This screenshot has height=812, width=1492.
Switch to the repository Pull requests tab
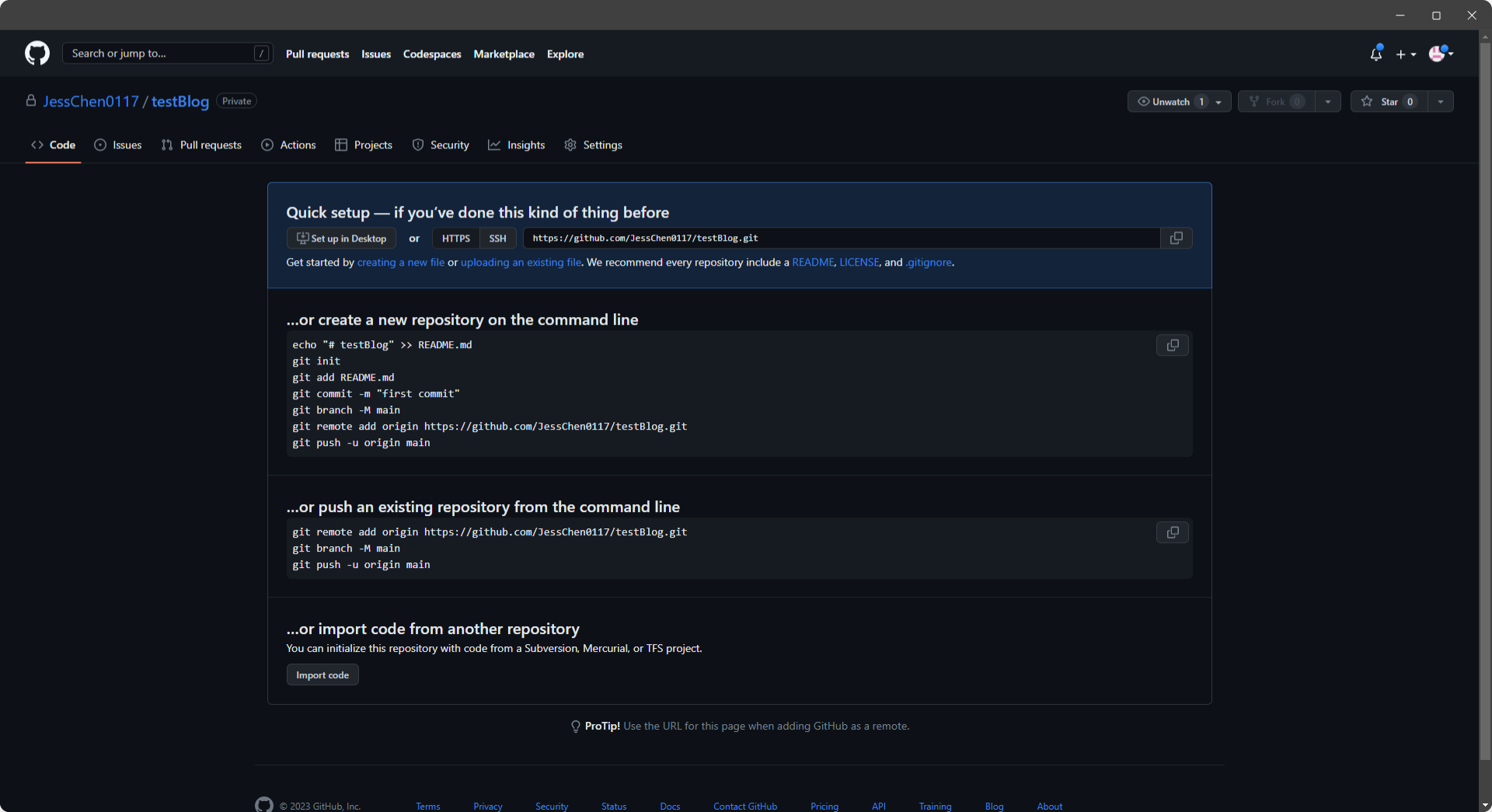click(201, 145)
